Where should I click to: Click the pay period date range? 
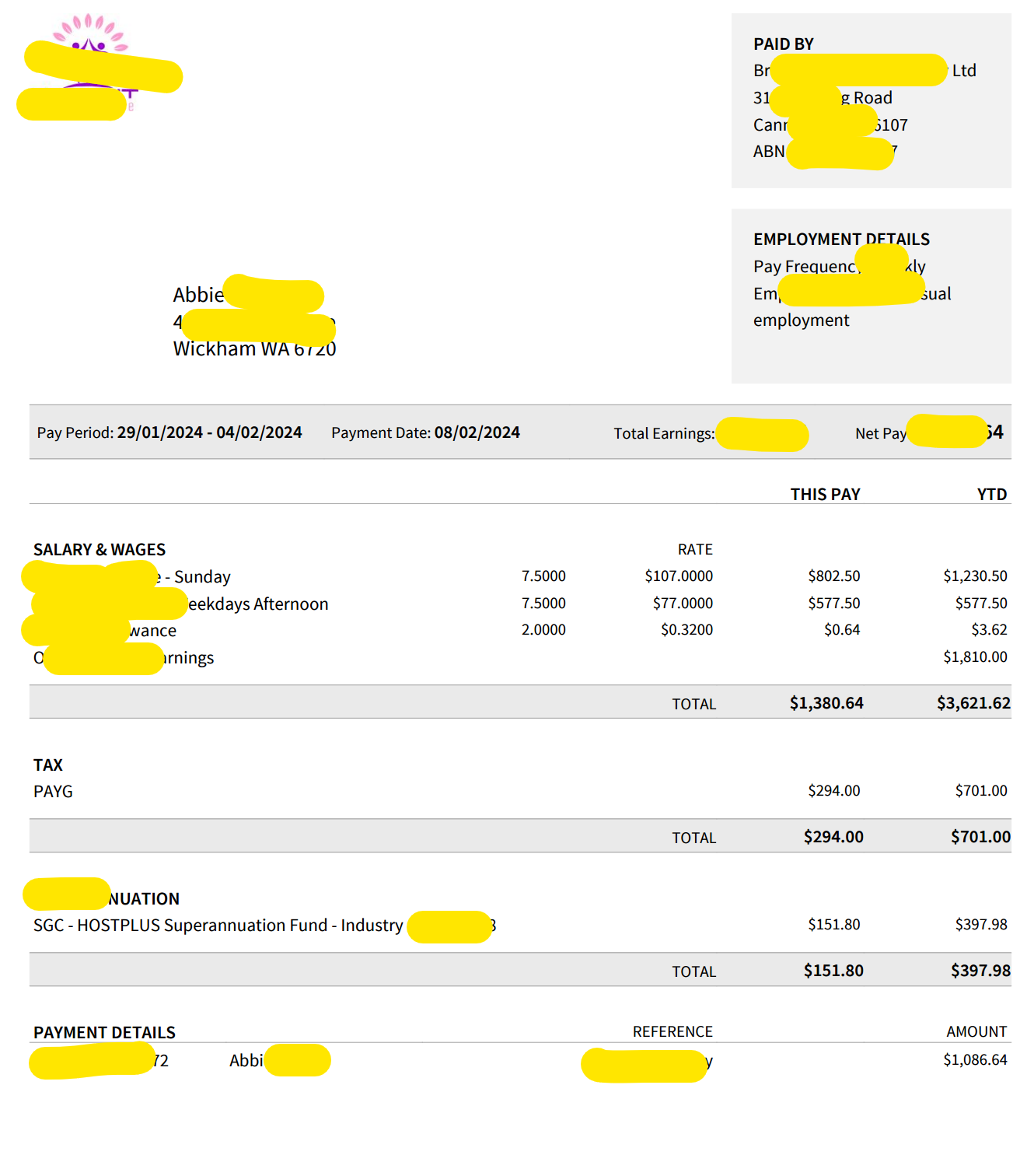209,432
